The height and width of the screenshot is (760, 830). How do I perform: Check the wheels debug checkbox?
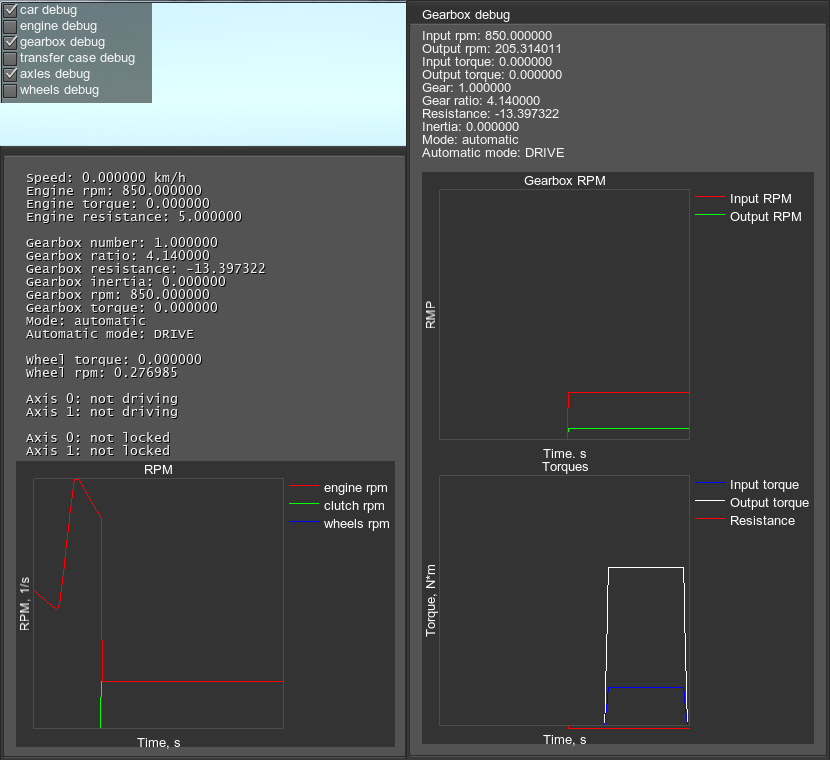11,90
